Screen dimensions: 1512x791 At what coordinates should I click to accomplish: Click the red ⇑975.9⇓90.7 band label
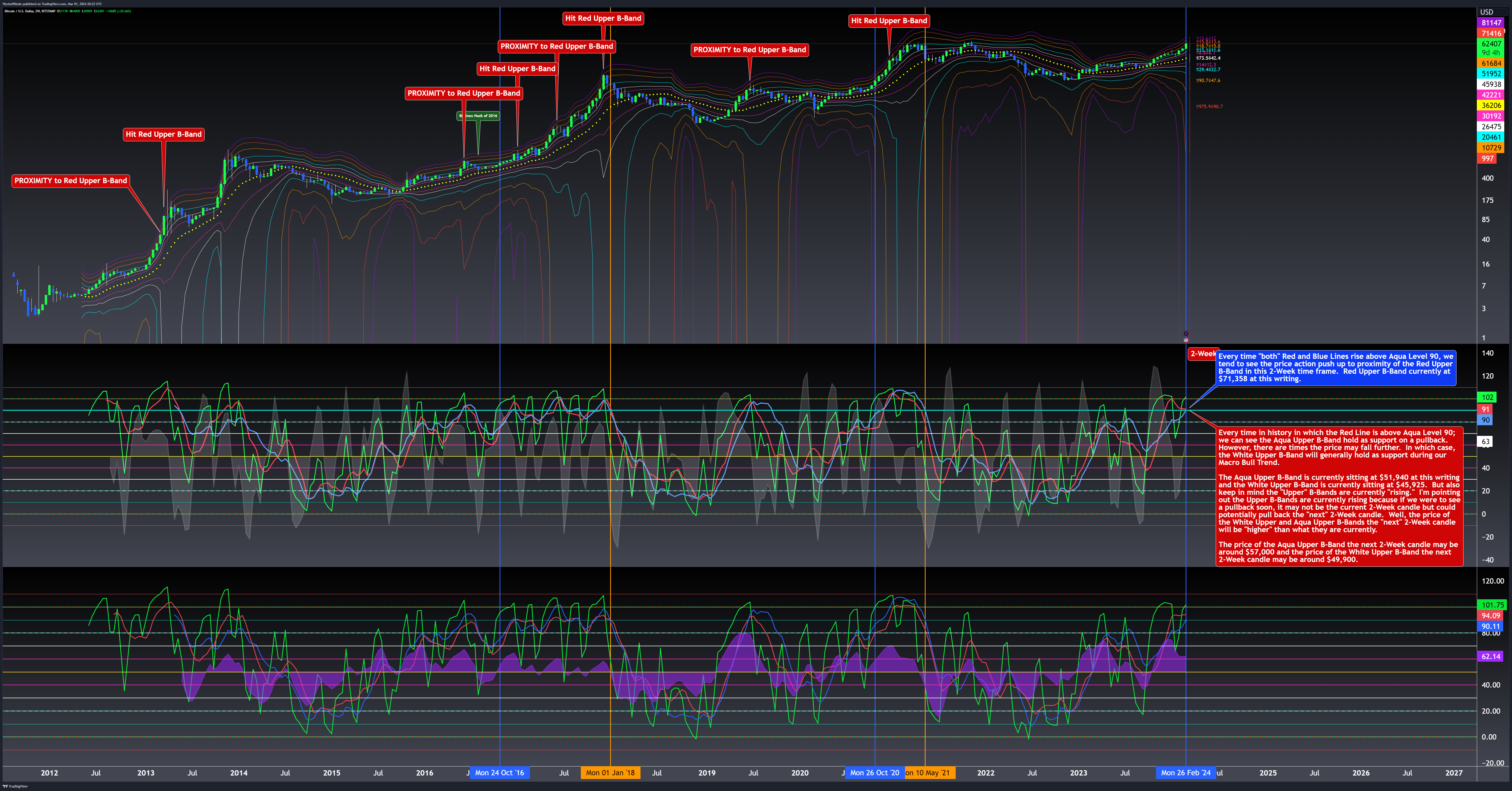[1209, 106]
